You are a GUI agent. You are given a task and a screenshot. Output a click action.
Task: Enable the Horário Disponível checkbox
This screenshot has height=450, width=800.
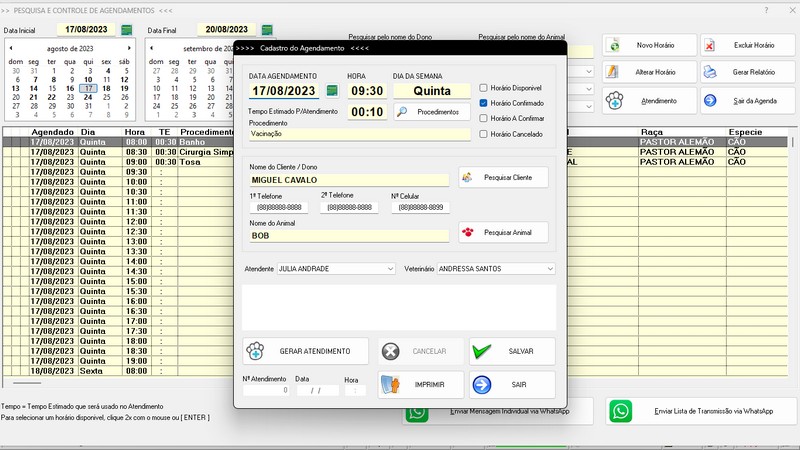pyautogui.click(x=484, y=87)
